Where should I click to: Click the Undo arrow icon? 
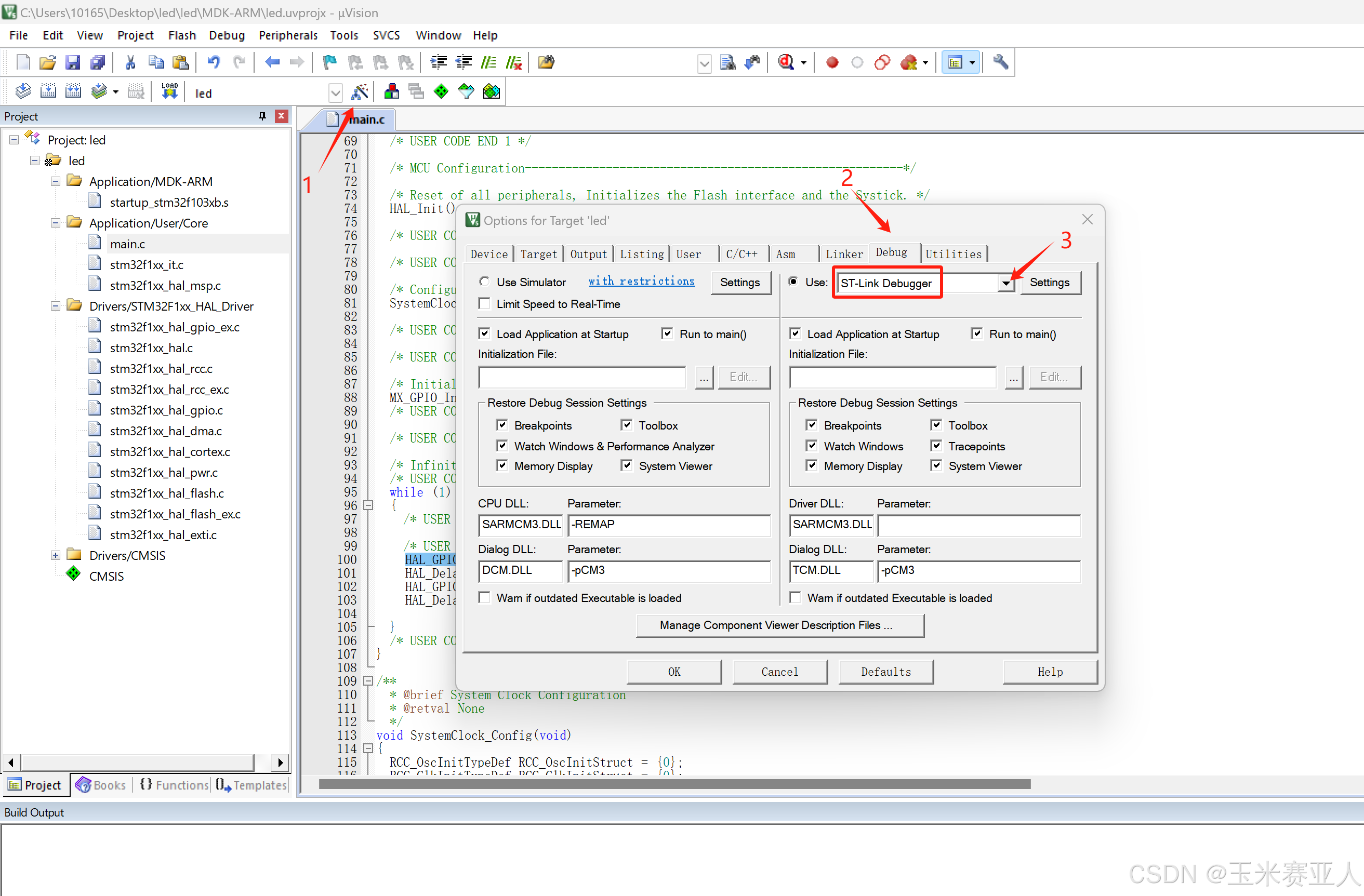(x=214, y=62)
